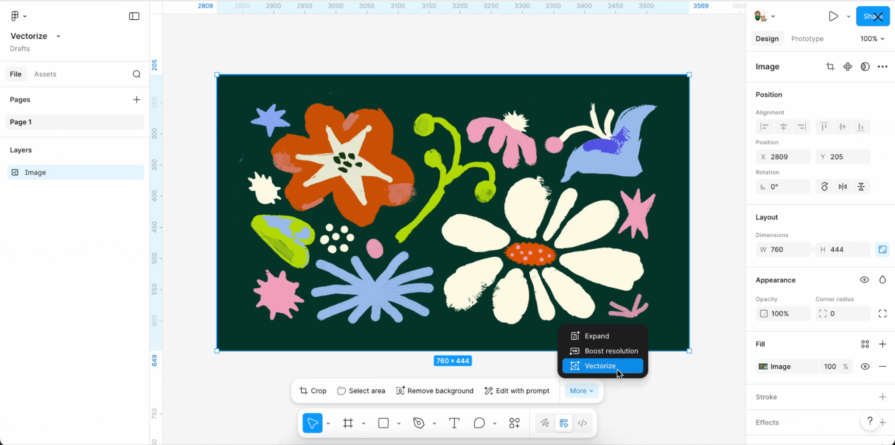Align top in Alignment section

(x=824, y=127)
